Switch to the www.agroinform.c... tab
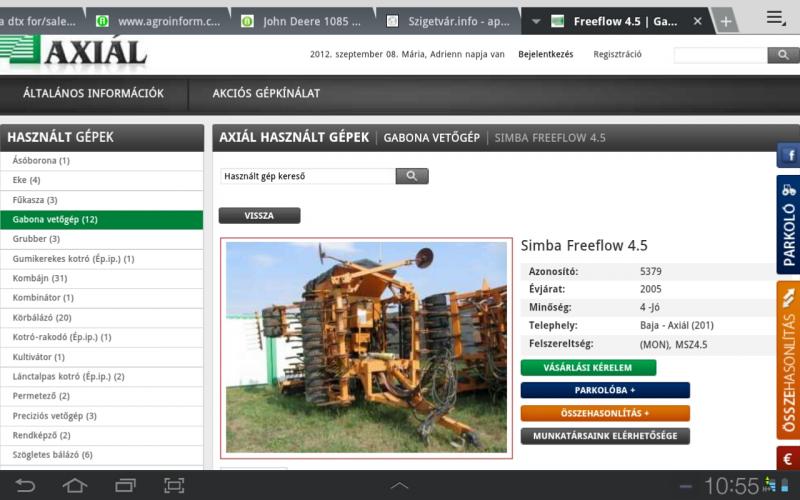The image size is (800, 500). coord(158,21)
